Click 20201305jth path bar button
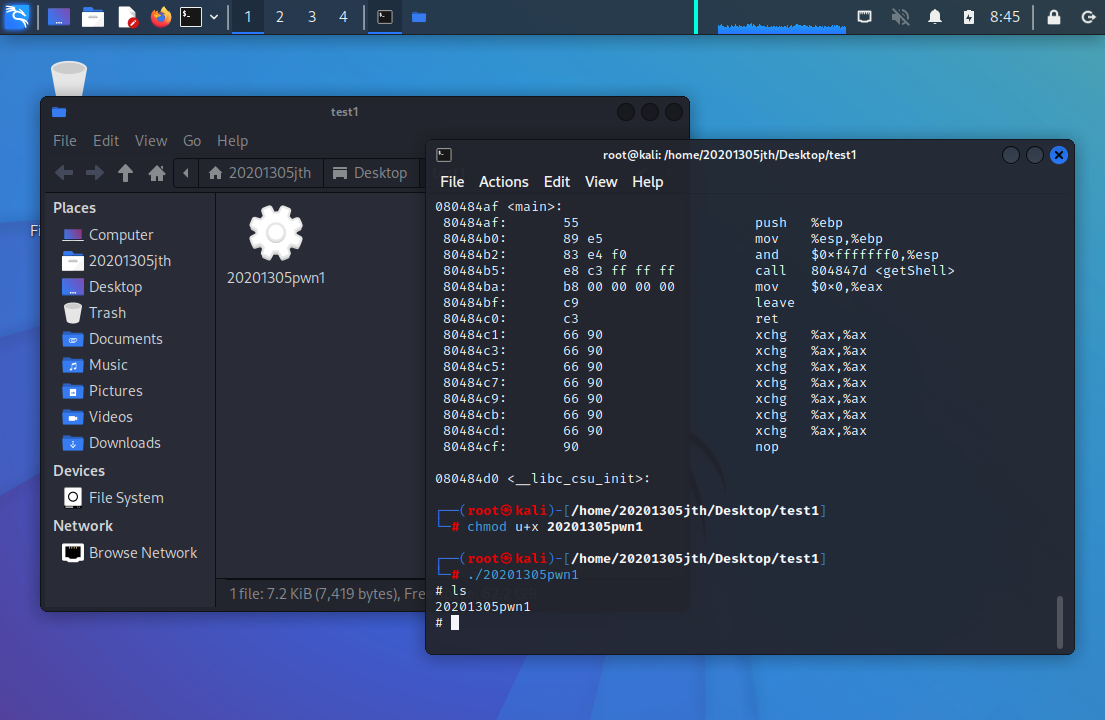 tap(261, 173)
